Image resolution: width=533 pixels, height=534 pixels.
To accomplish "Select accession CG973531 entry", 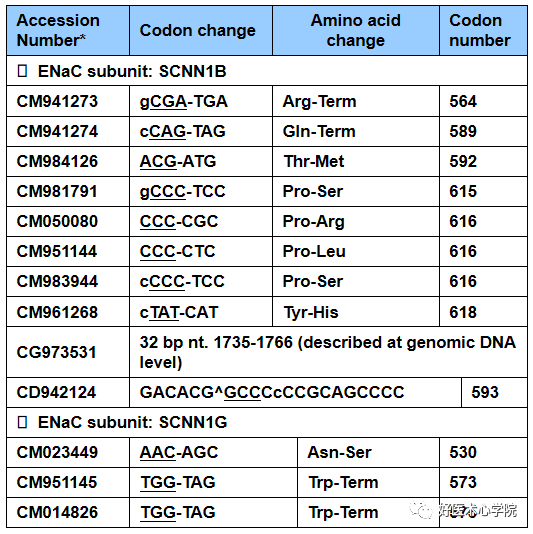I will [x=57, y=352].
